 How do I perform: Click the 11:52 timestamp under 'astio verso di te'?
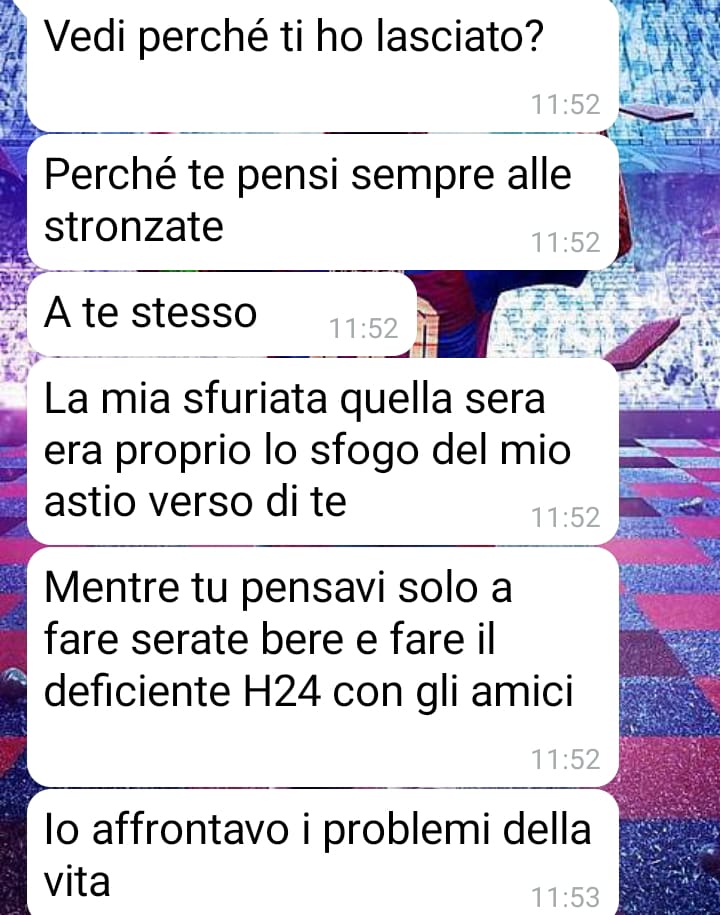coord(565,518)
